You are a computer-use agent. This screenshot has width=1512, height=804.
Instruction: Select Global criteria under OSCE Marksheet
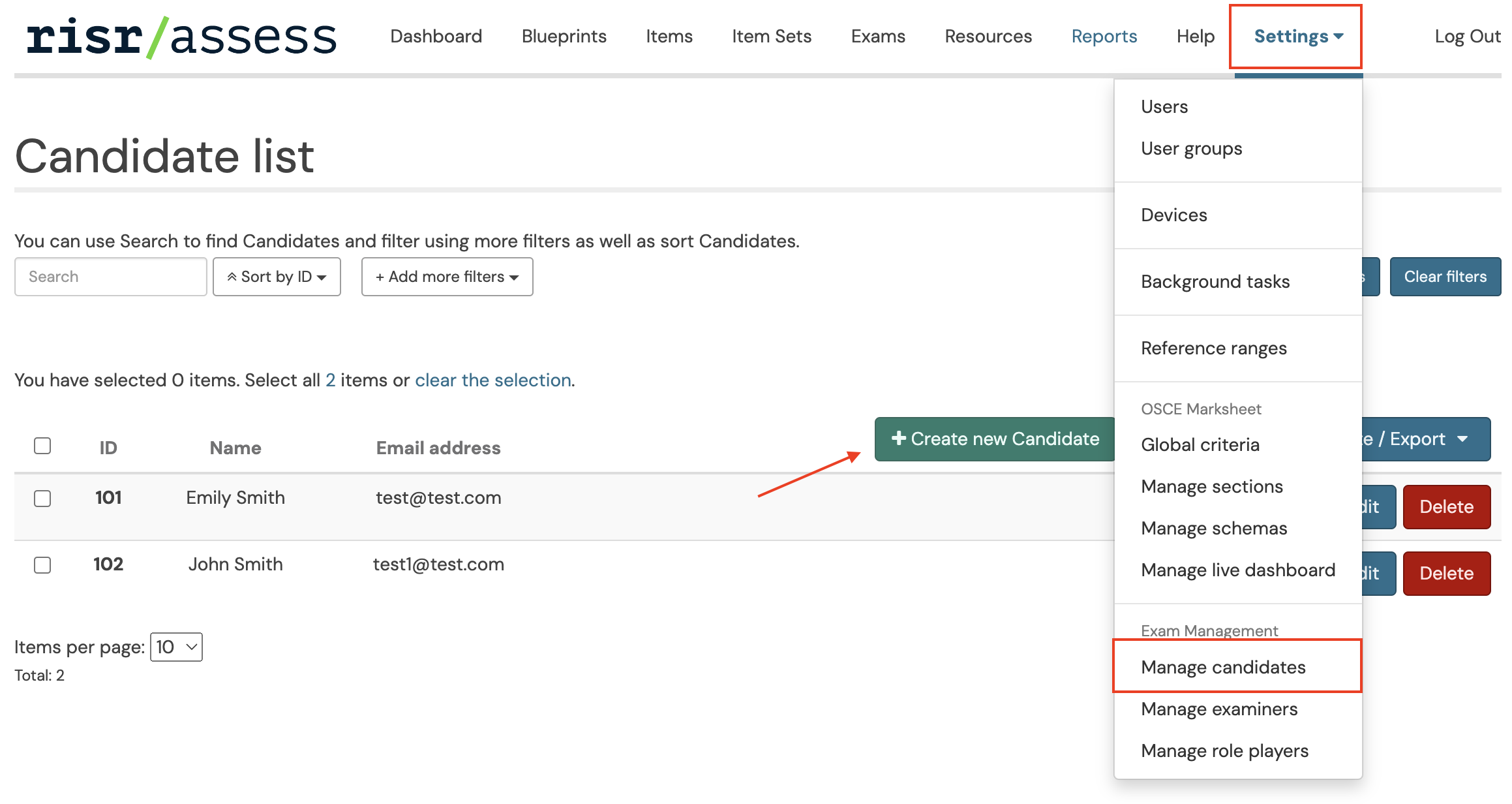pyautogui.click(x=1200, y=444)
